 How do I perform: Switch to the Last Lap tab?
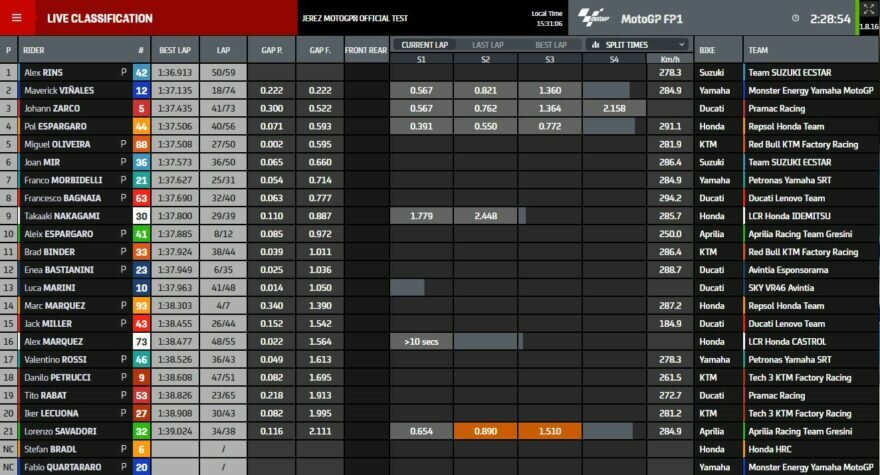[488, 44]
